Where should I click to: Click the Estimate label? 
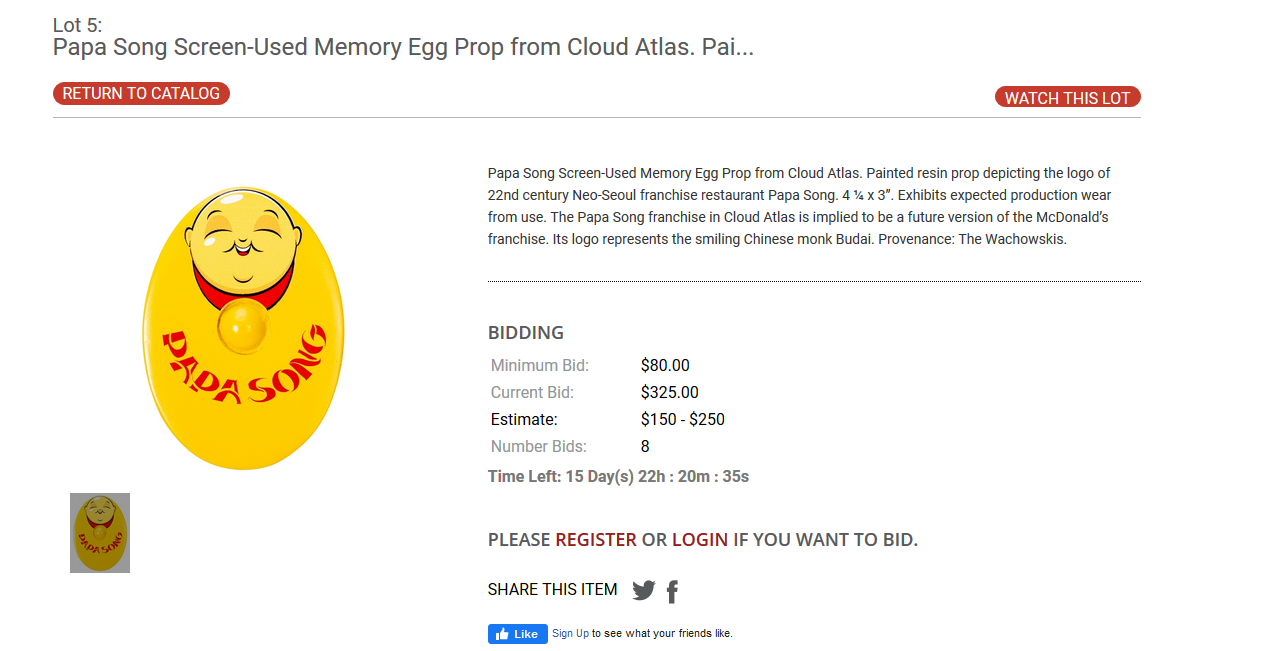tap(524, 420)
